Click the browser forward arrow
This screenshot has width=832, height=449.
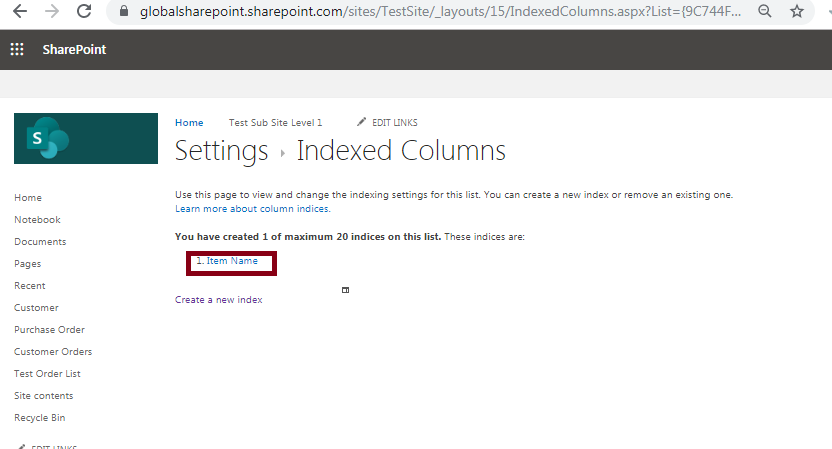tap(52, 11)
